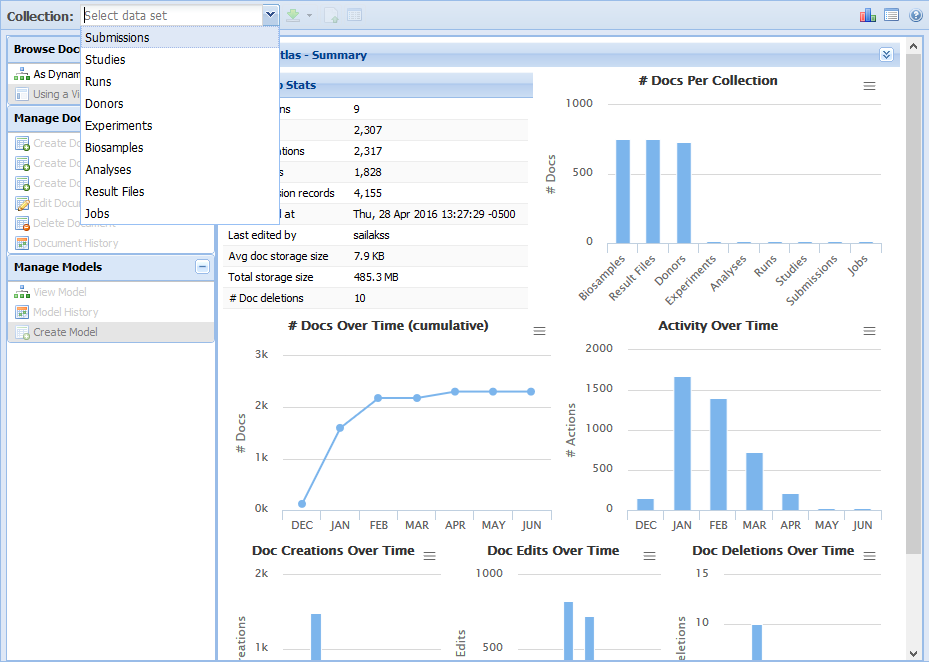Click the file upload icon in toolbar
The height and width of the screenshot is (662, 929).
coord(331,15)
